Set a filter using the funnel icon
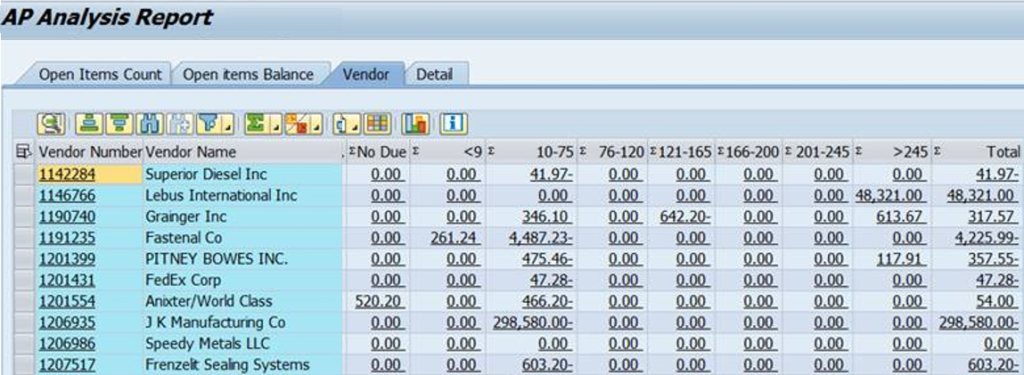This screenshot has height=375, width=1024. (x=209, y=123)
